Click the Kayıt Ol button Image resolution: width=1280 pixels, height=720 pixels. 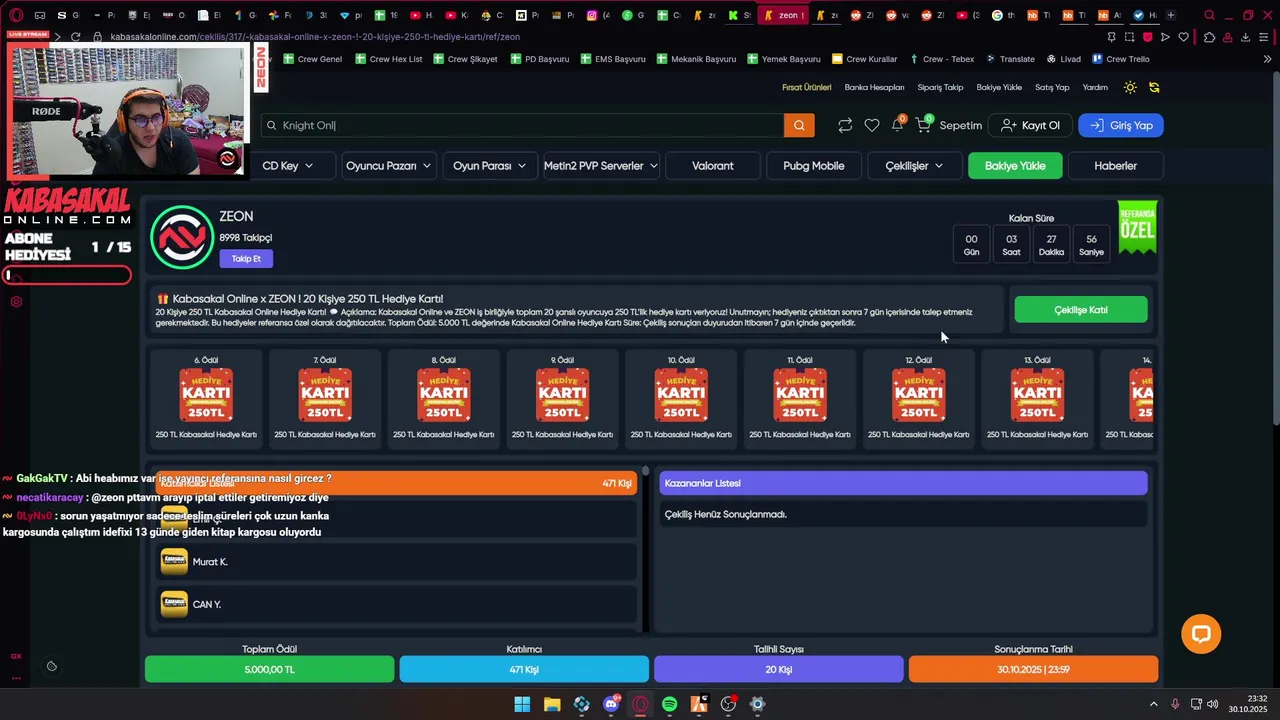pyautogui.click(x=1030, y=125)
